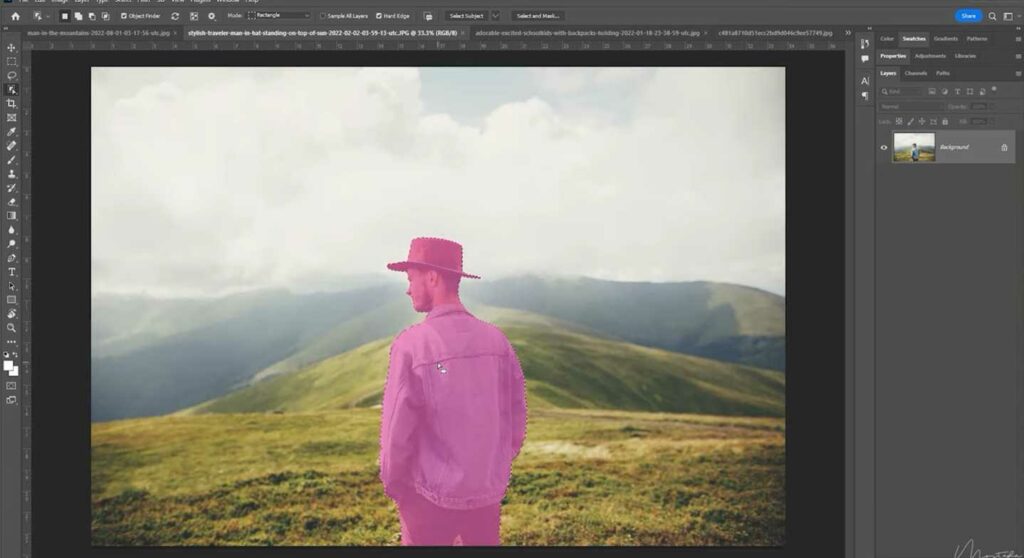Image resolution: width=1024 pixels, height=558 pixels.
Task: Open the Edit Toolbar three-dots menu
Action: tap(11, 342)
